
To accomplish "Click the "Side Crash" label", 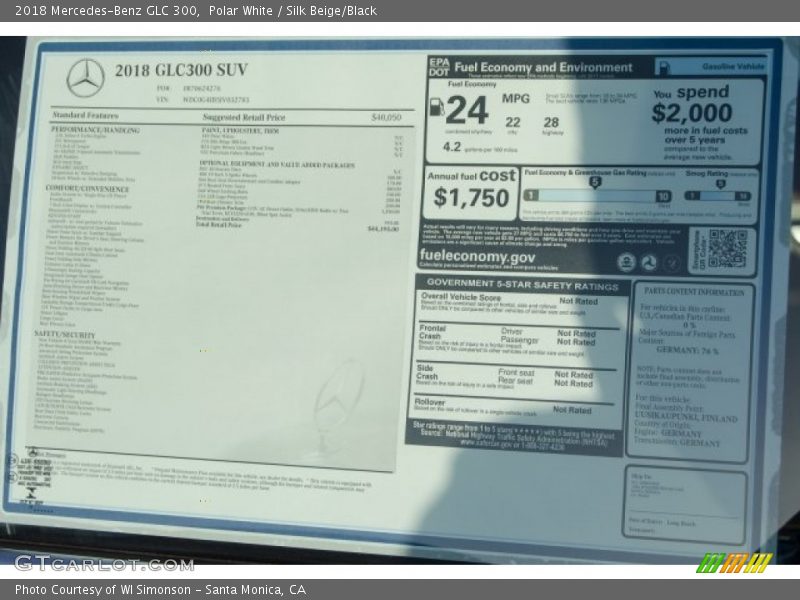I will click(x=427, y=372).
